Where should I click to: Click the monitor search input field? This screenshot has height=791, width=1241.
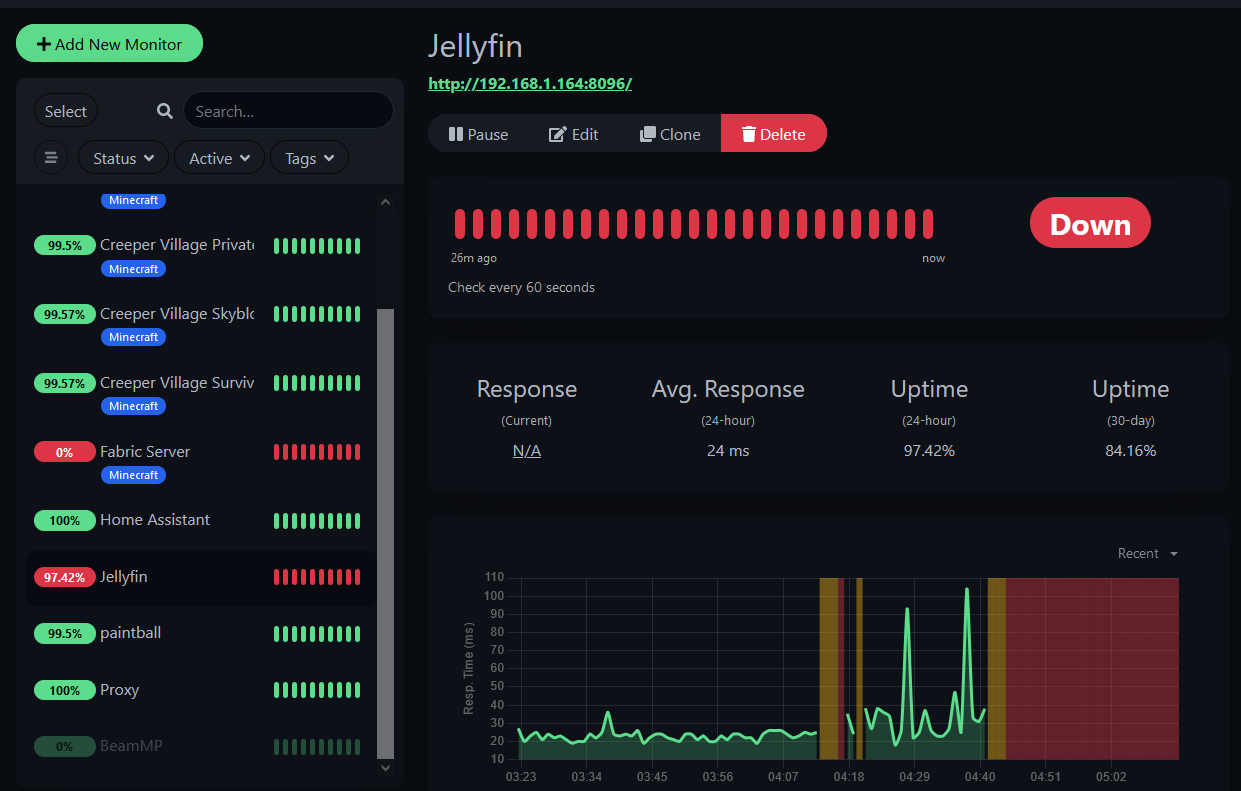pos(288,111)
